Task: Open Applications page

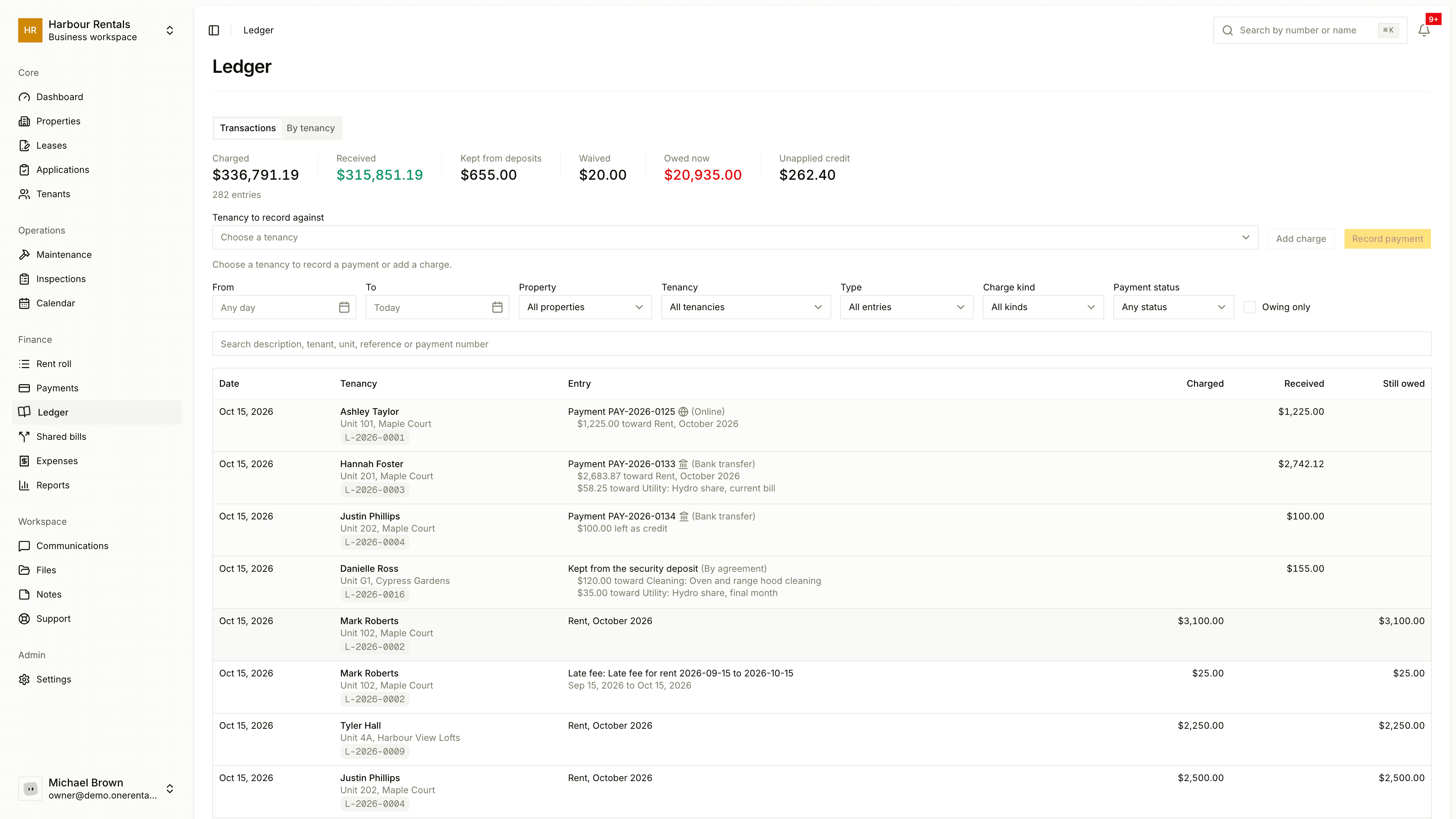Action: tap(97, 169)
